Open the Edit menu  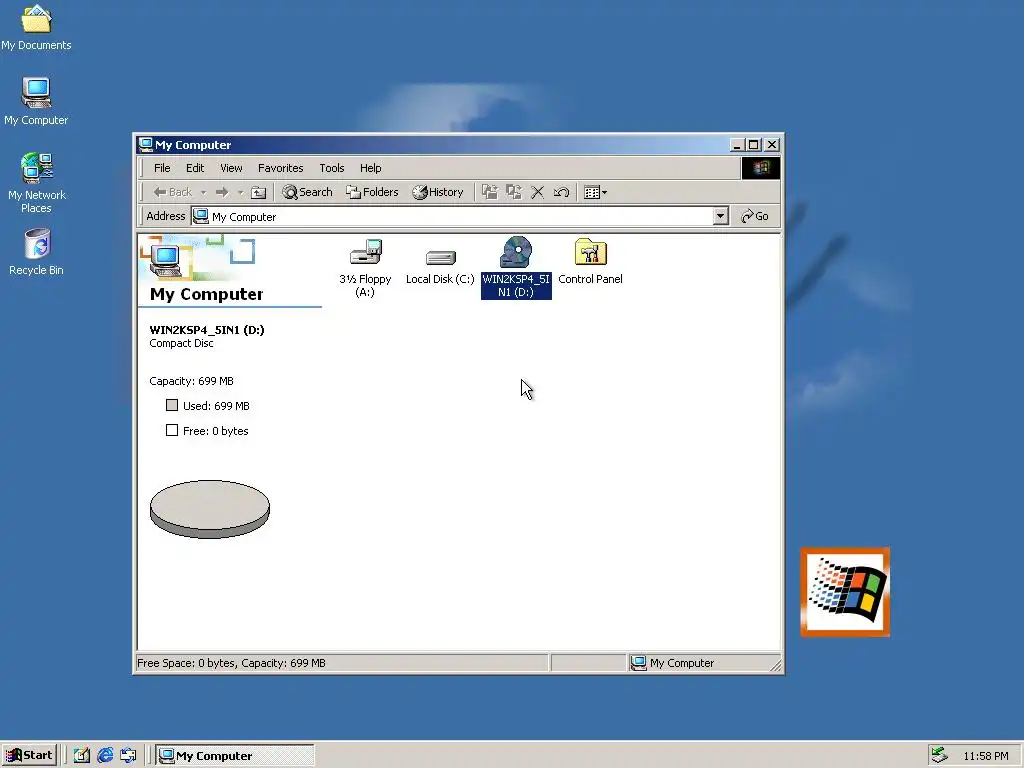pos(195,168)
